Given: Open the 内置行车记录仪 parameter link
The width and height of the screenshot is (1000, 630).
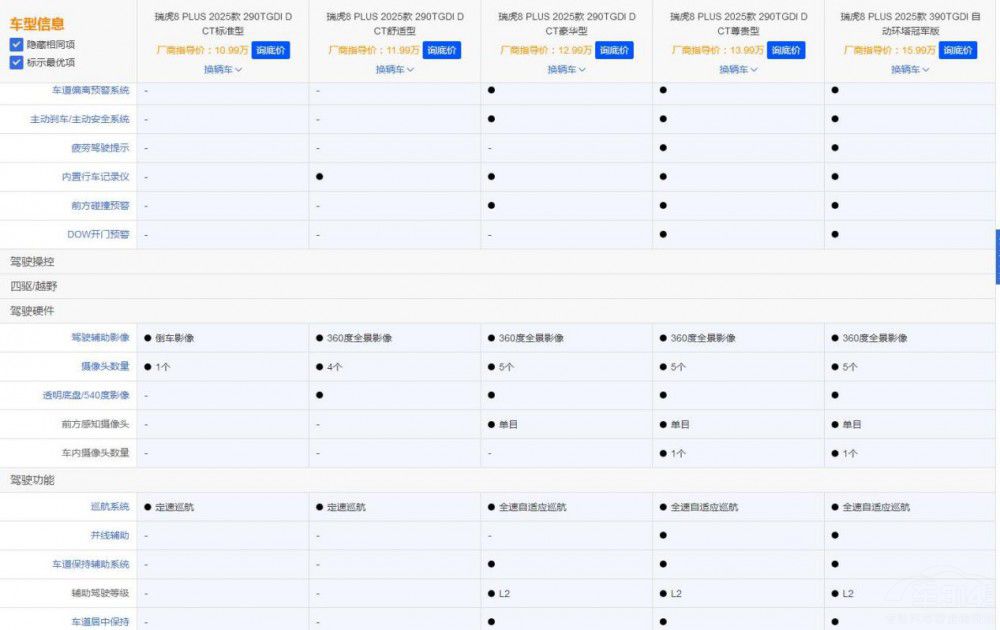Looking at the screenshot, I should pyautogui.click(x=95, y=177).
